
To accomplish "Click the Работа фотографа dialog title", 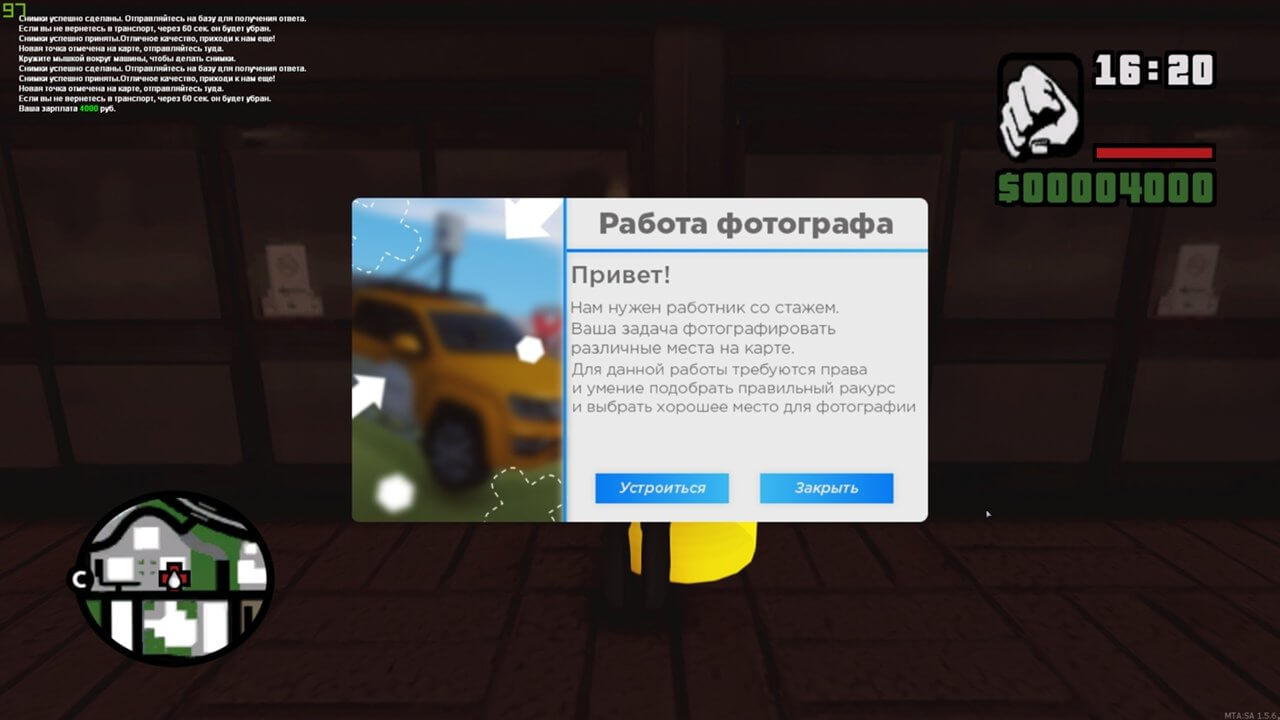I will pos(746,223).
